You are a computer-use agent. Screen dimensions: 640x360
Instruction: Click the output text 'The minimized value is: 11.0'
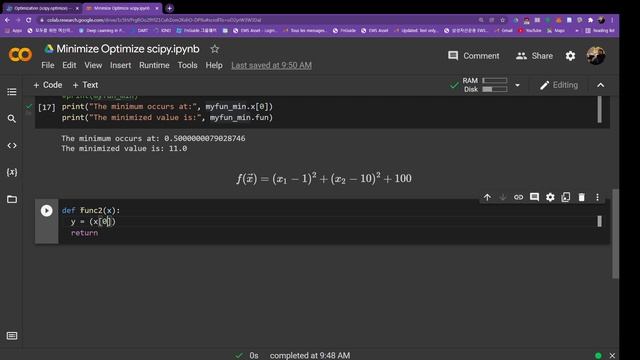[124, 149]
